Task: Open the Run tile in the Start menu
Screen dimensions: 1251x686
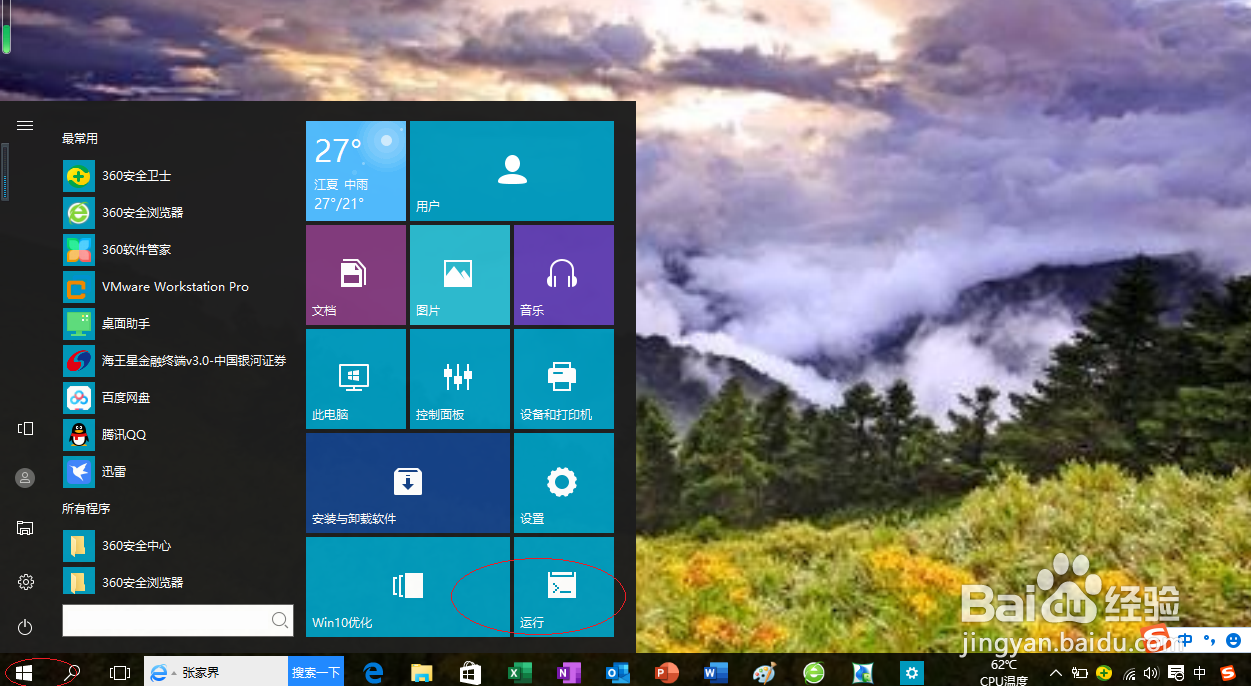Action: pos(563,587)
